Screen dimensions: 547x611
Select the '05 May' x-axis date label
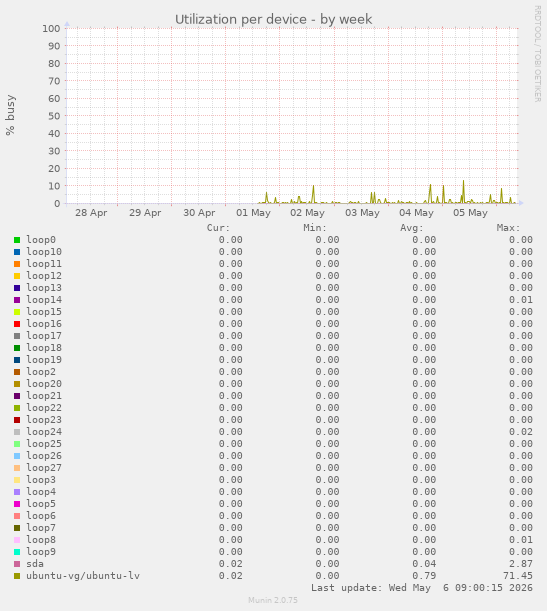click(x=470, y=213)
